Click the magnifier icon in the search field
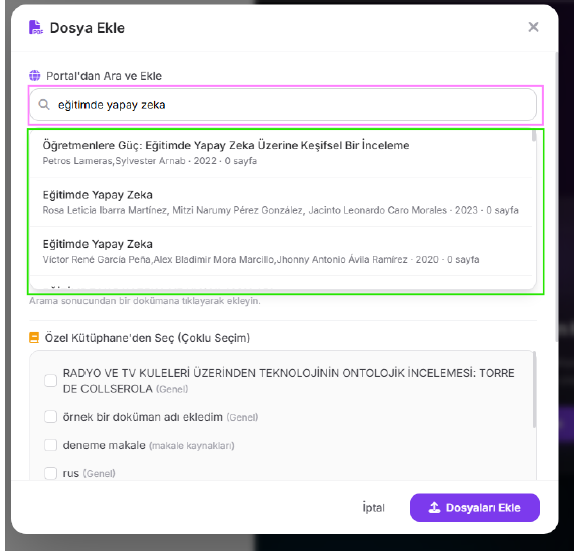This screenshot has width=580, height=551. click(44, 105)
